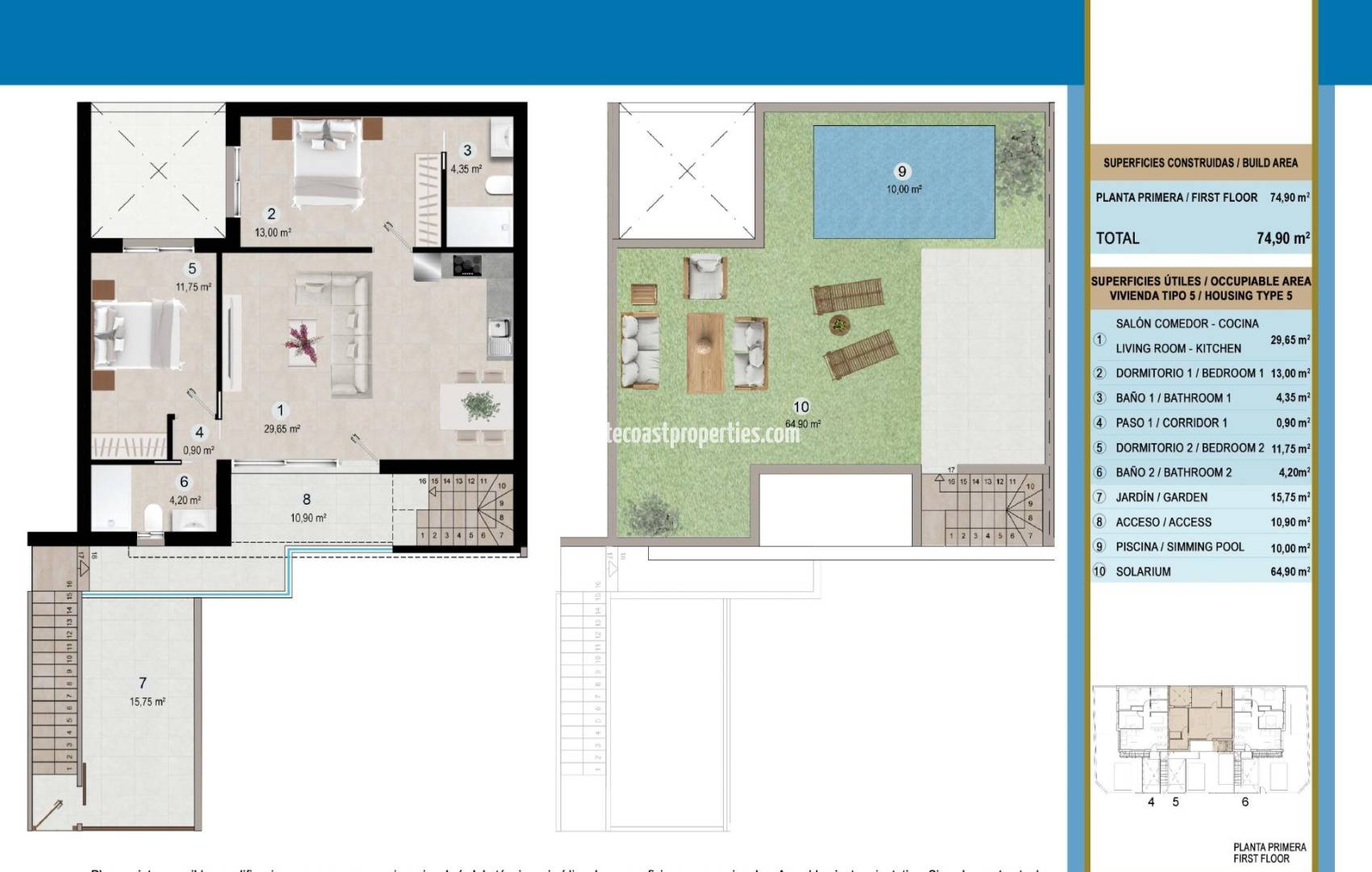Image resolution: width=1372 pixels, height=872 pixels.
Task: Click the '15,75 m²' value in legend
Action: 1290,497
